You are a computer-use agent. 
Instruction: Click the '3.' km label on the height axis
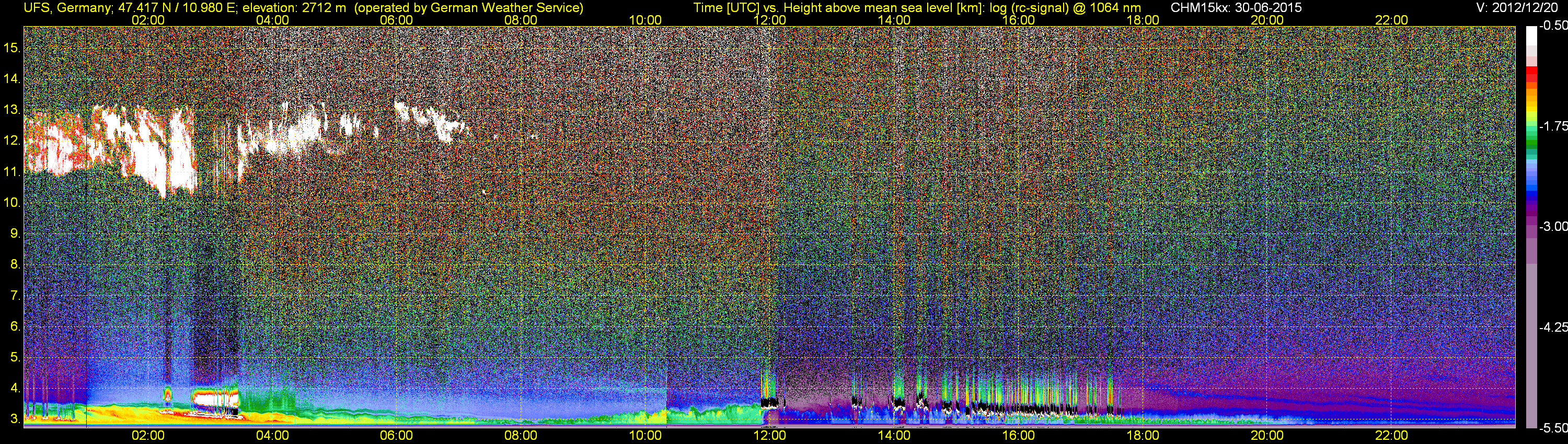15,419
